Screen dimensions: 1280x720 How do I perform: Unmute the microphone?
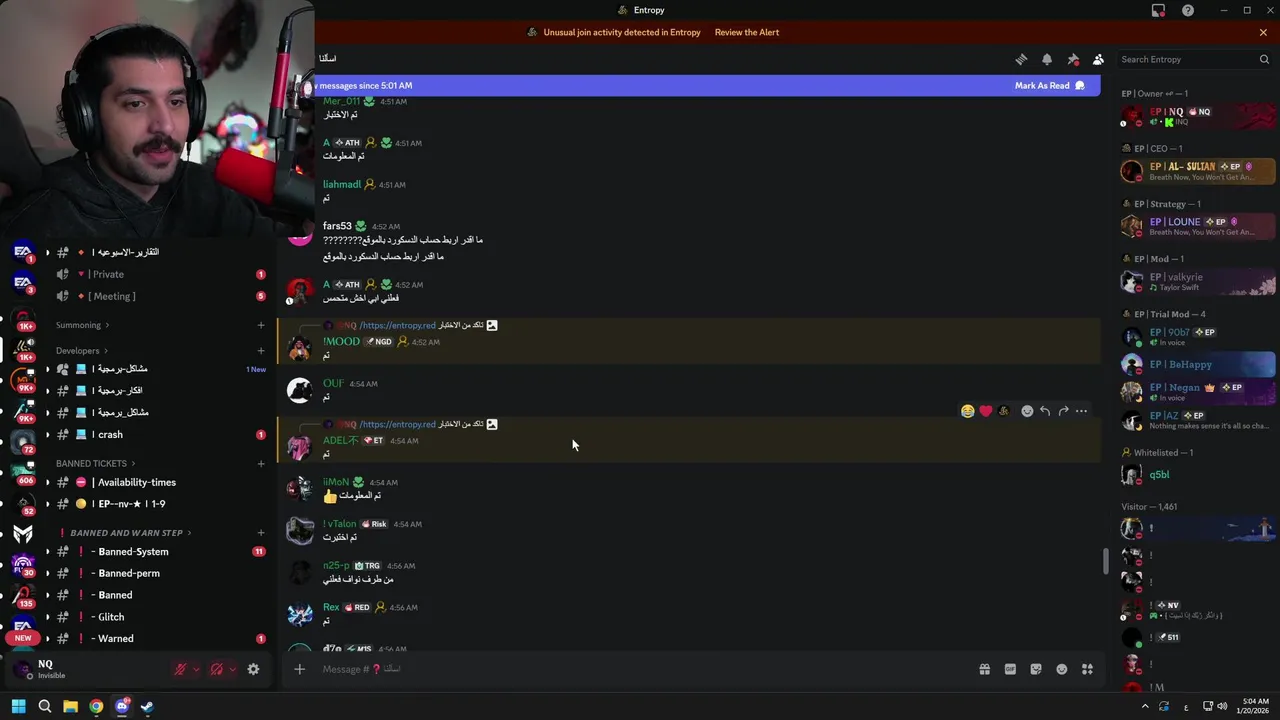pyautogui.click(x=180, y=670)
